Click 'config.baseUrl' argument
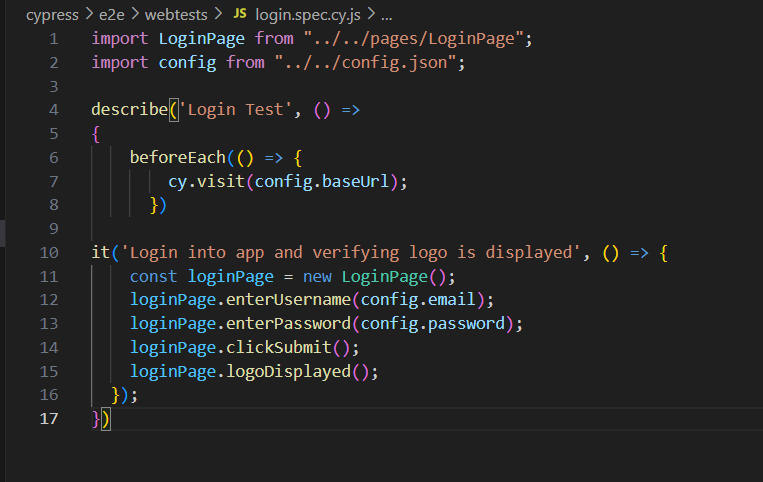 [x=322, y=181]
